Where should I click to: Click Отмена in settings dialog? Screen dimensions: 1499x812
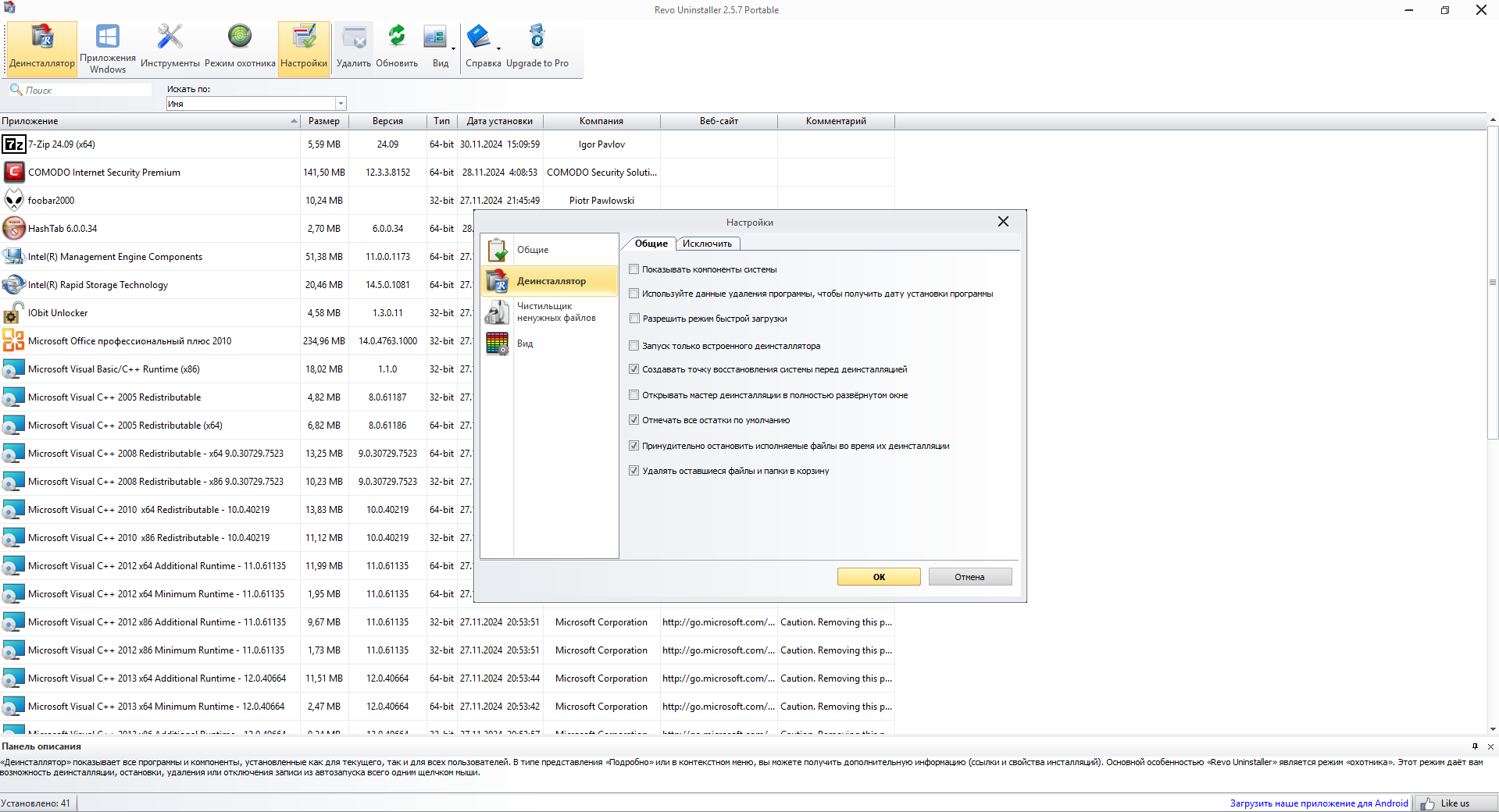click(x=969, y=577)
